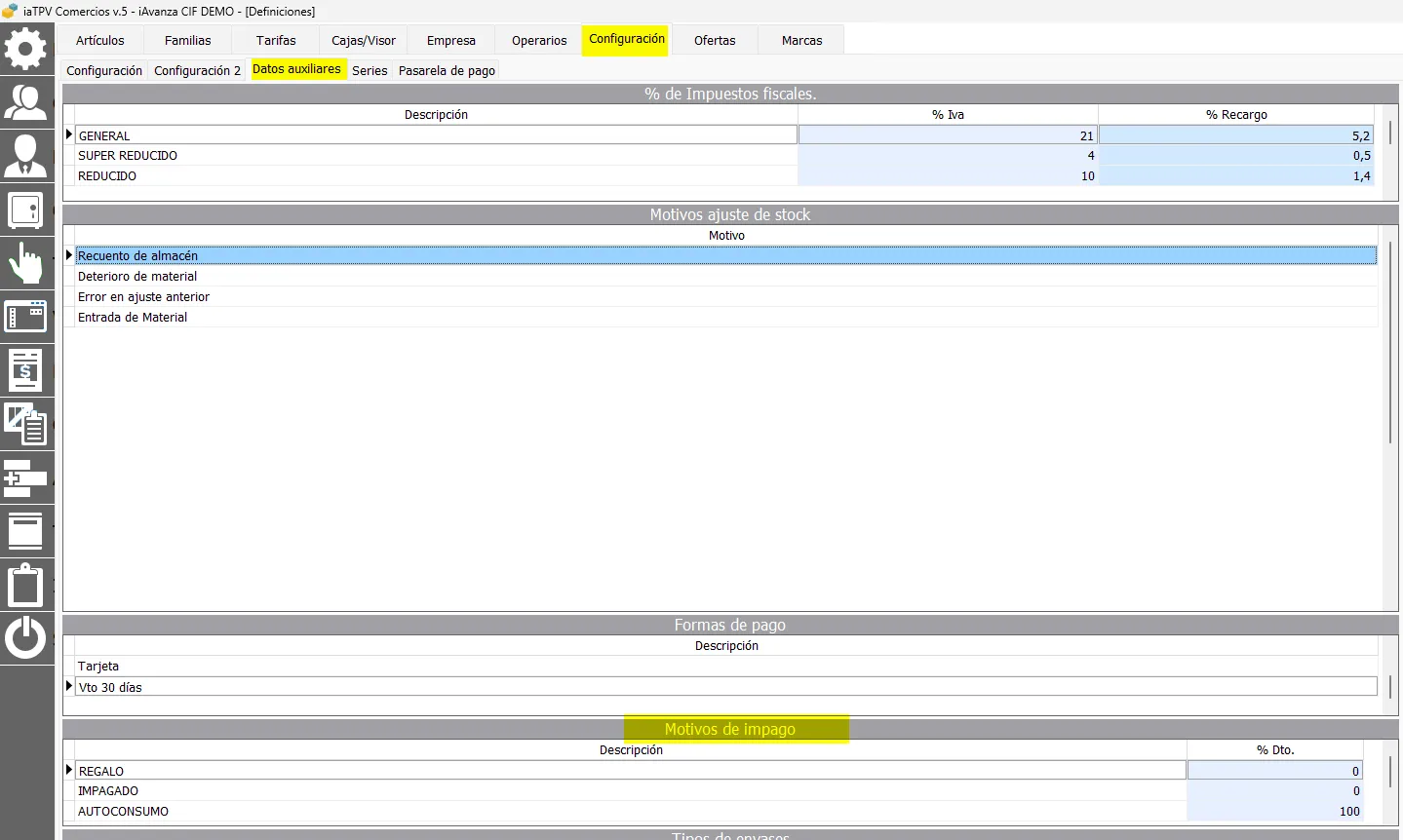Switch to Pasarela de pago sub-tab
Viewport: 1403px width, 840px height.
(447, 71)
